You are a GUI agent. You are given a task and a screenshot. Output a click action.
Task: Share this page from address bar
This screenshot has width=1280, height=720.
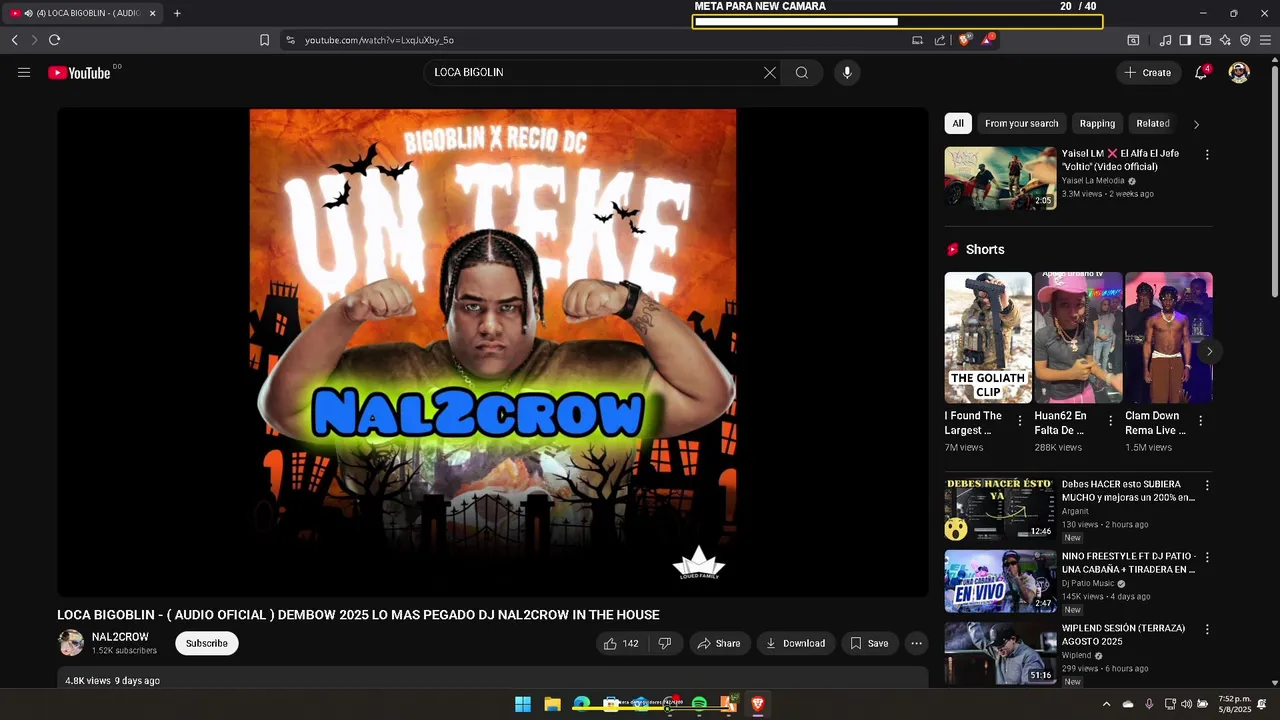pyautogui.click(x=940, y=40)
